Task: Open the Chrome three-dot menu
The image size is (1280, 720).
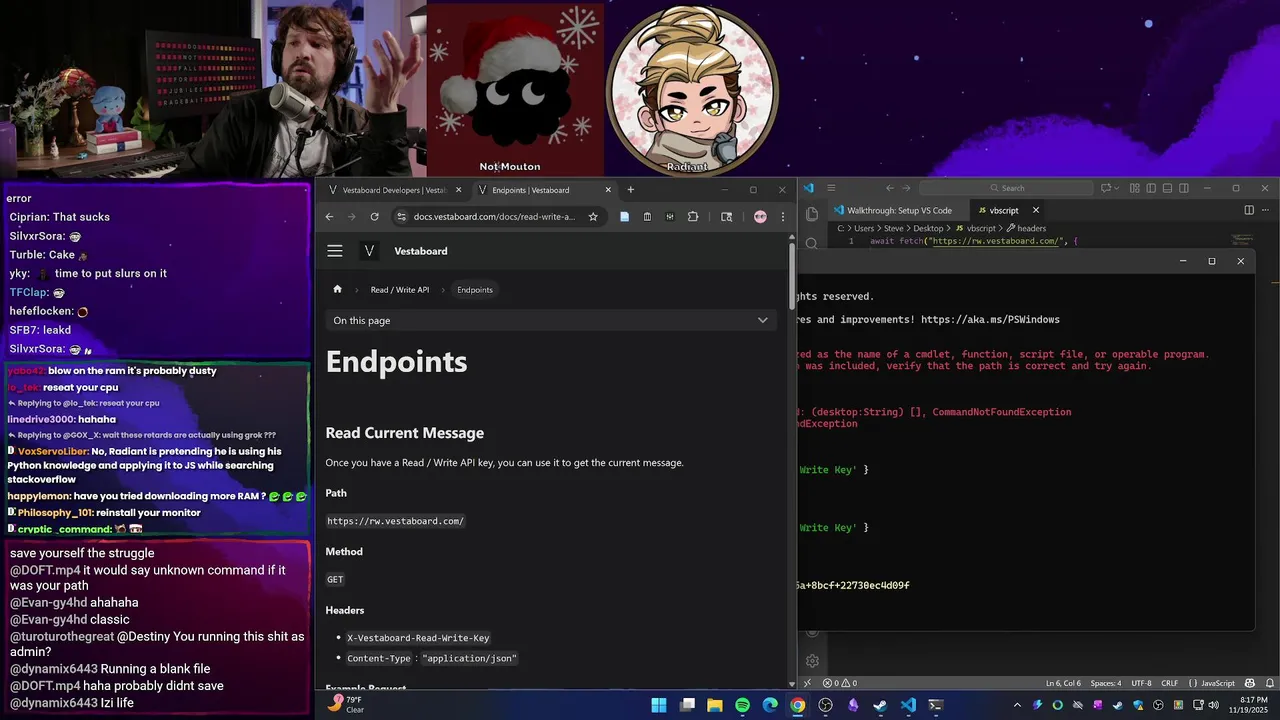Action: tap(782, 216)
